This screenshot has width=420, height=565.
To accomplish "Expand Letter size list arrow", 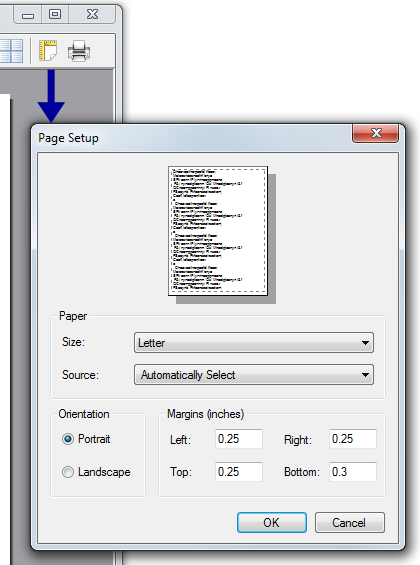I will (x=365, y=343).
